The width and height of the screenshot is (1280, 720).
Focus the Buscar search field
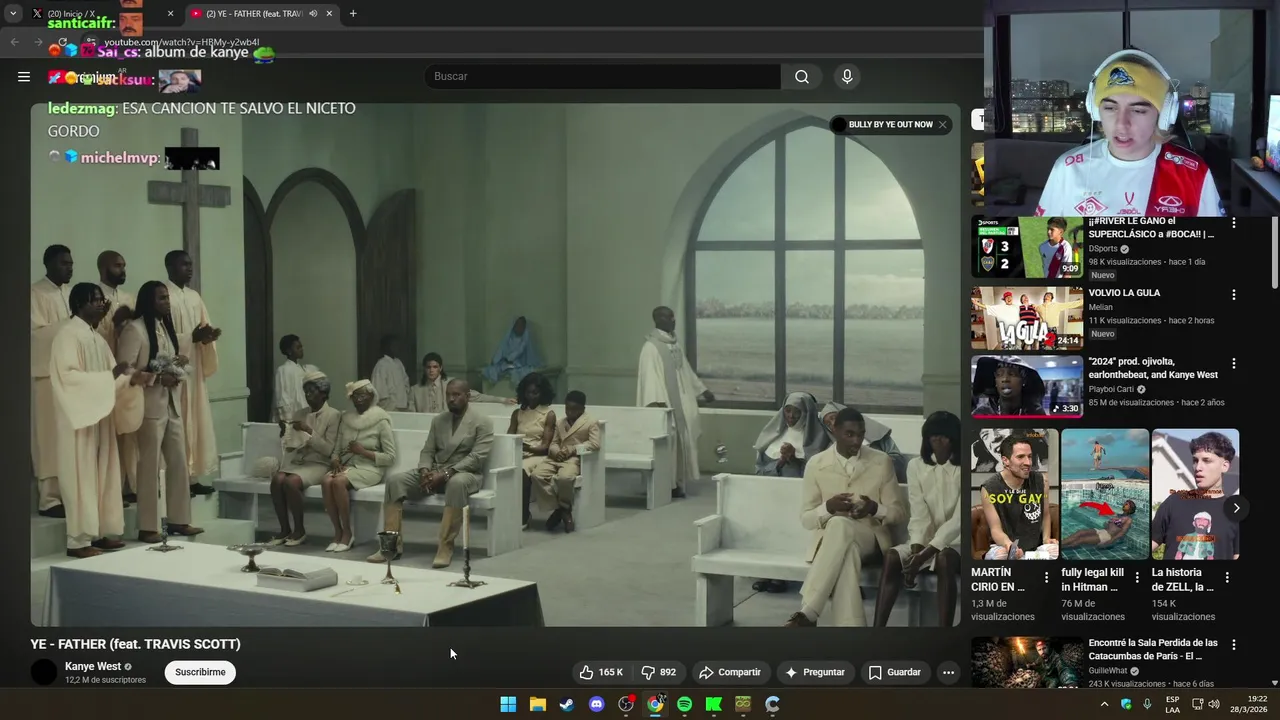pyautogui.click(x=603, y=77)
